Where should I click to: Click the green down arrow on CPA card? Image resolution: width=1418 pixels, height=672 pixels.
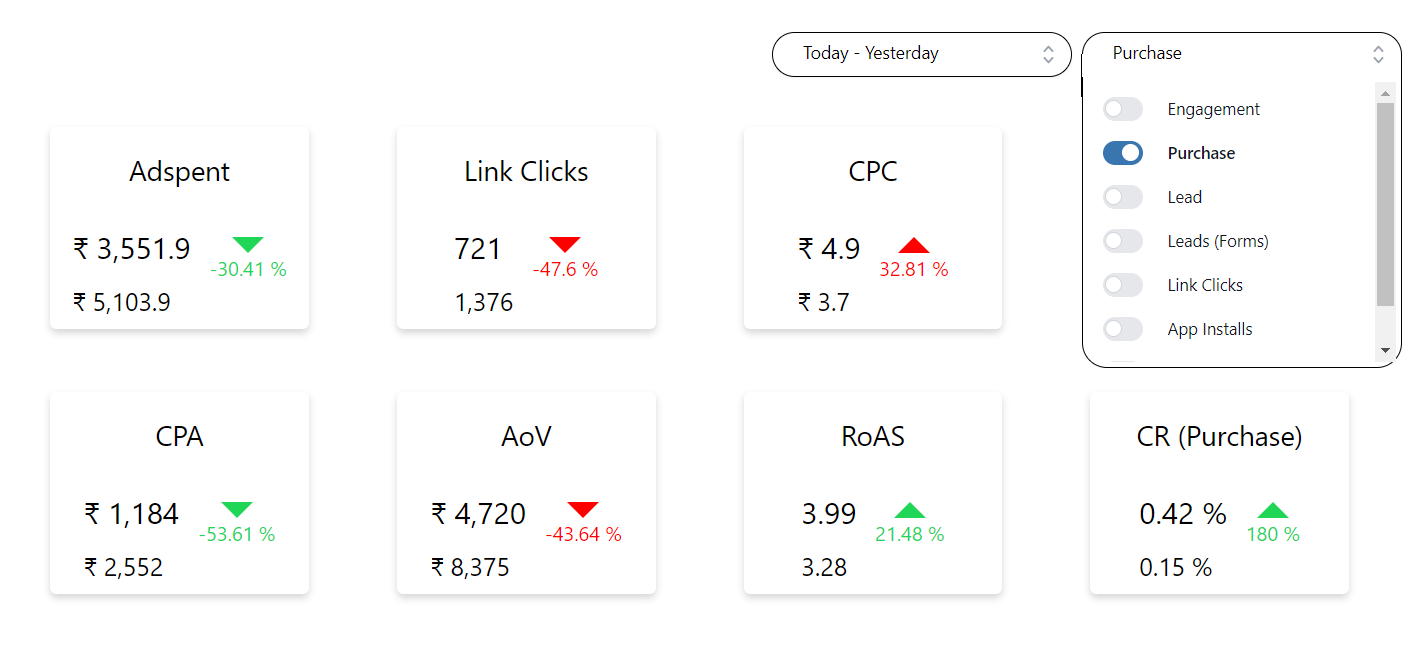pos(237,509)
